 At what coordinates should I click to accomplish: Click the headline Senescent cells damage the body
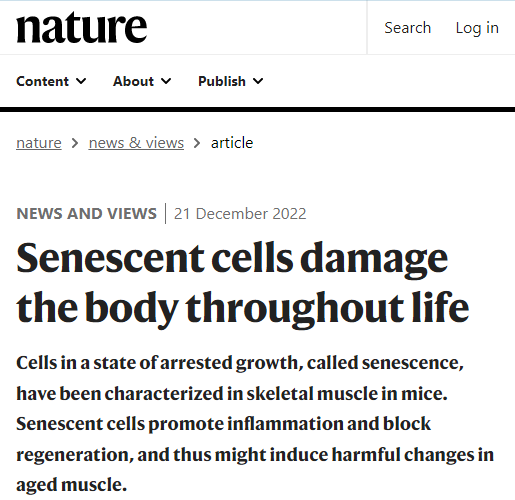(242, 283)
